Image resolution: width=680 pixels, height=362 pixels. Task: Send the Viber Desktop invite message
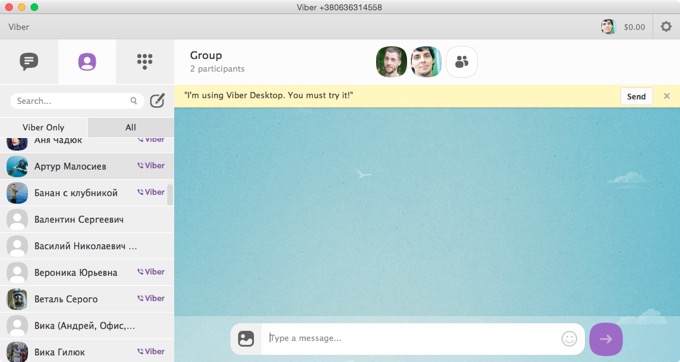636,96
